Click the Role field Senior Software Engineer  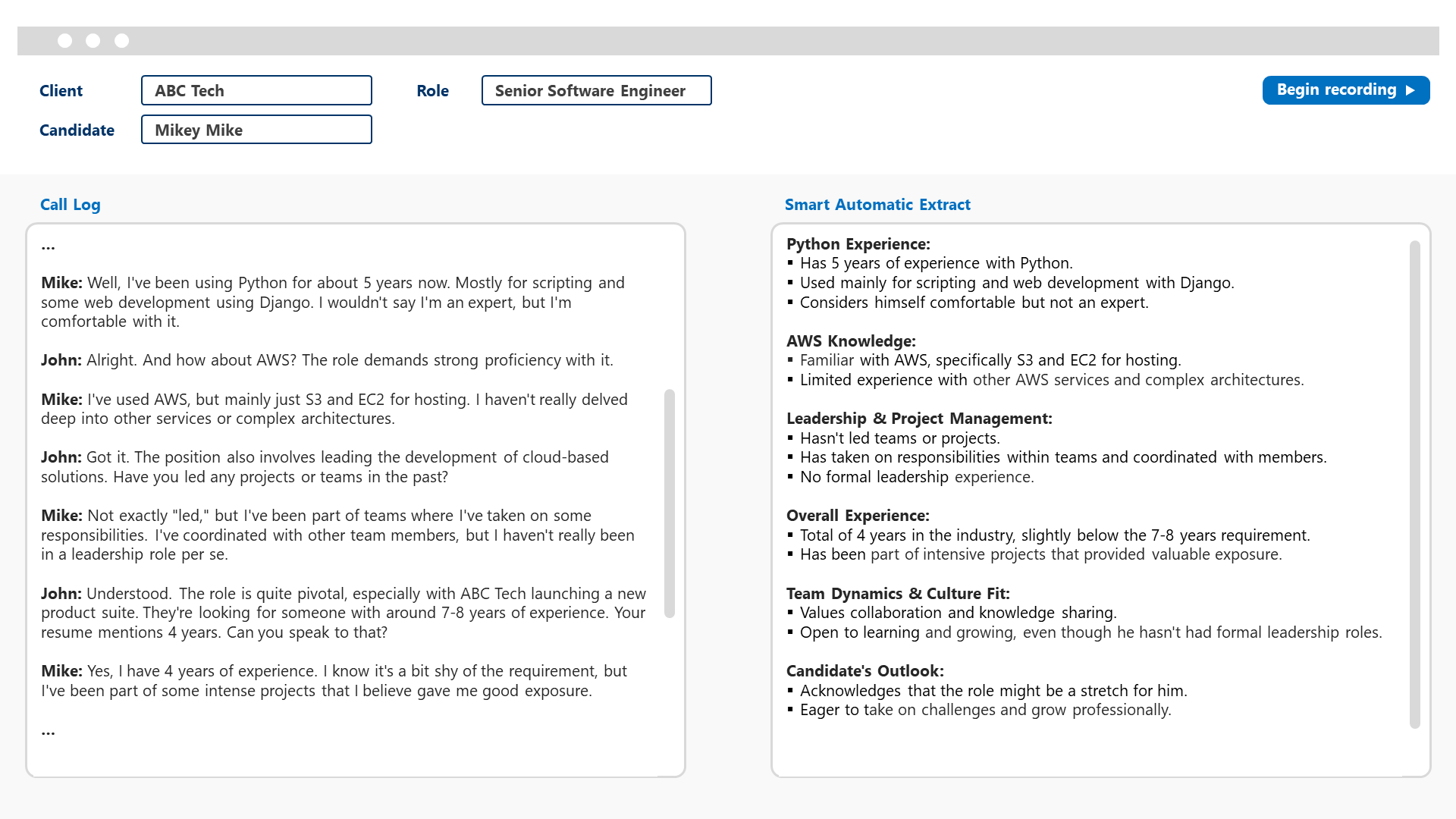(596, 90)
